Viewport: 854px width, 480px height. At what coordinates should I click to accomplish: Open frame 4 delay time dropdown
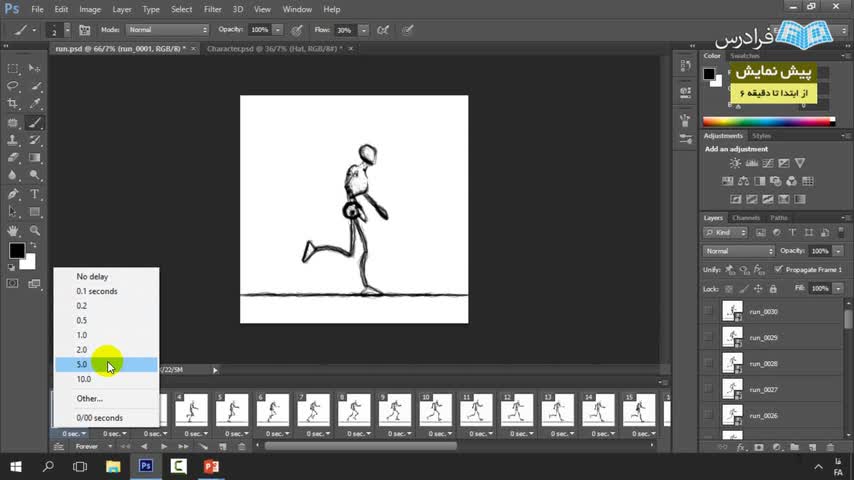point(196,434)
